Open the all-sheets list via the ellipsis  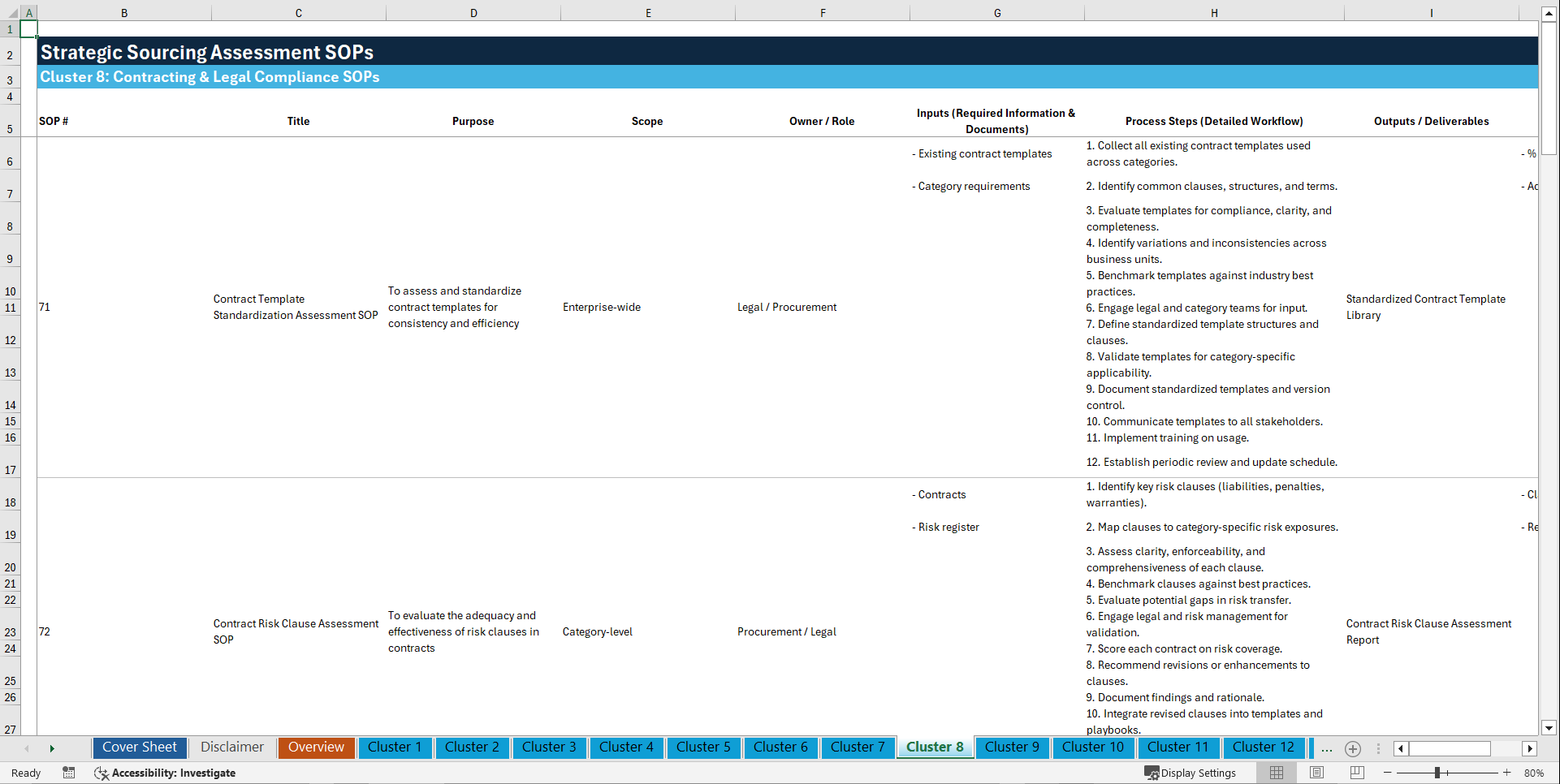tap(1326, 748)
